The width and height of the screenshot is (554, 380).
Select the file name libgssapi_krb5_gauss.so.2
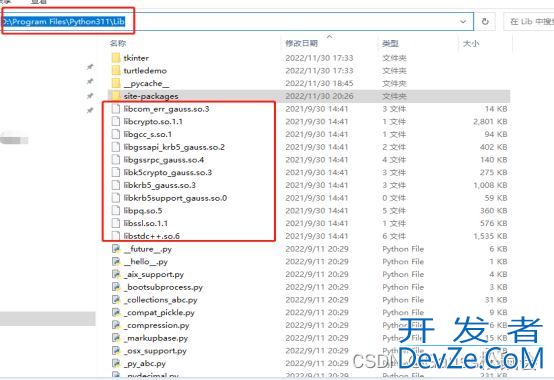pos(174,147)
